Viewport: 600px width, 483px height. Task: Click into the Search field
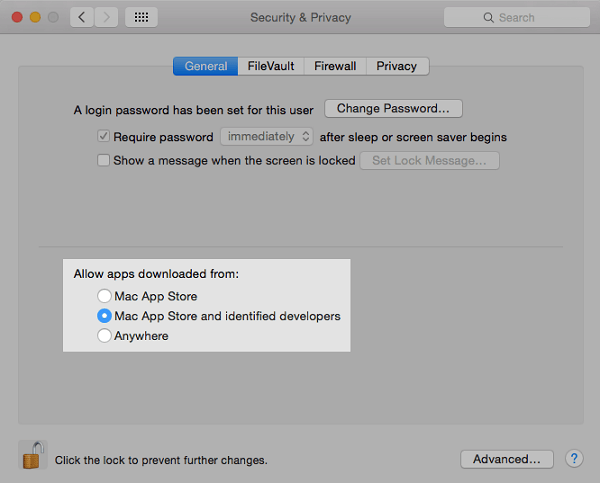[517, 17]
